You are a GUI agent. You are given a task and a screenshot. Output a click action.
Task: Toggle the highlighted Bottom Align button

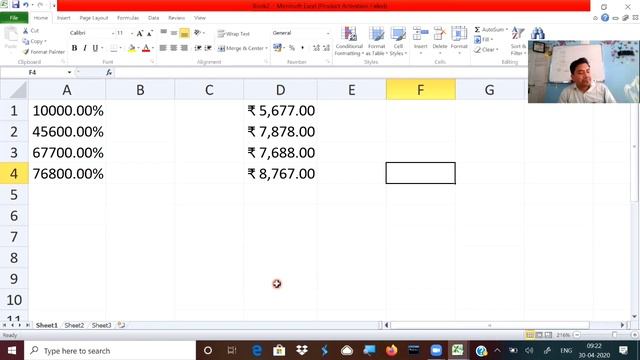coord(184,33)
